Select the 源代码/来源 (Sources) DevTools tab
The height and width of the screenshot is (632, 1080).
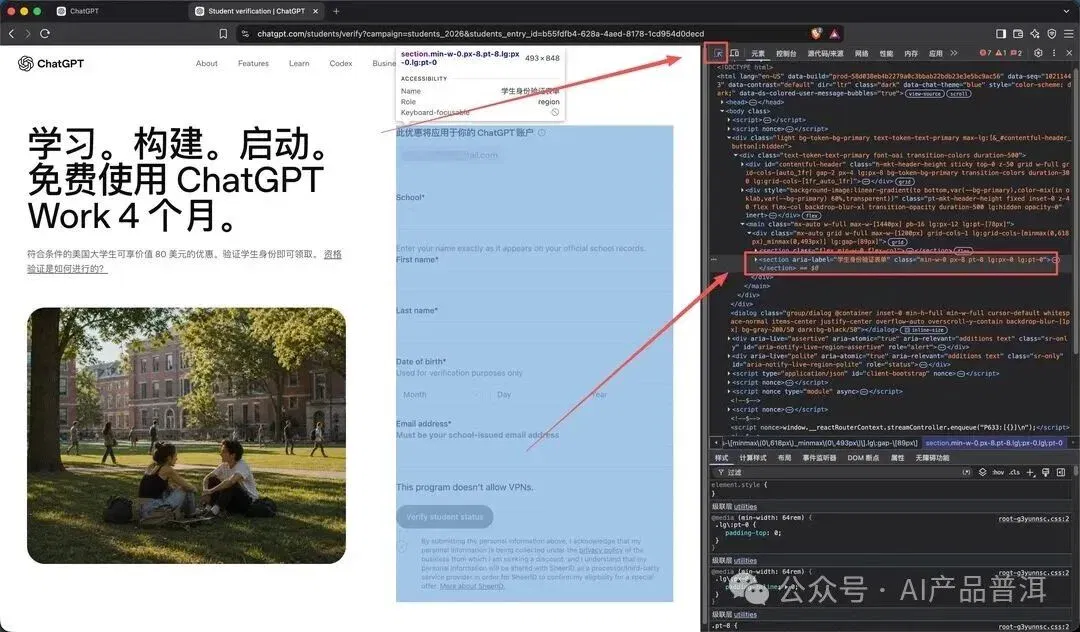[x=825, y=53]
